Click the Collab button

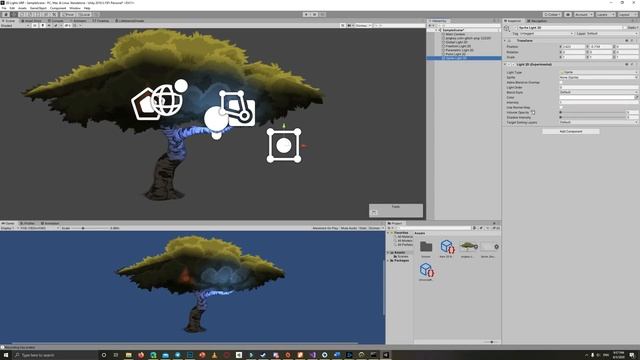point(552,14)
